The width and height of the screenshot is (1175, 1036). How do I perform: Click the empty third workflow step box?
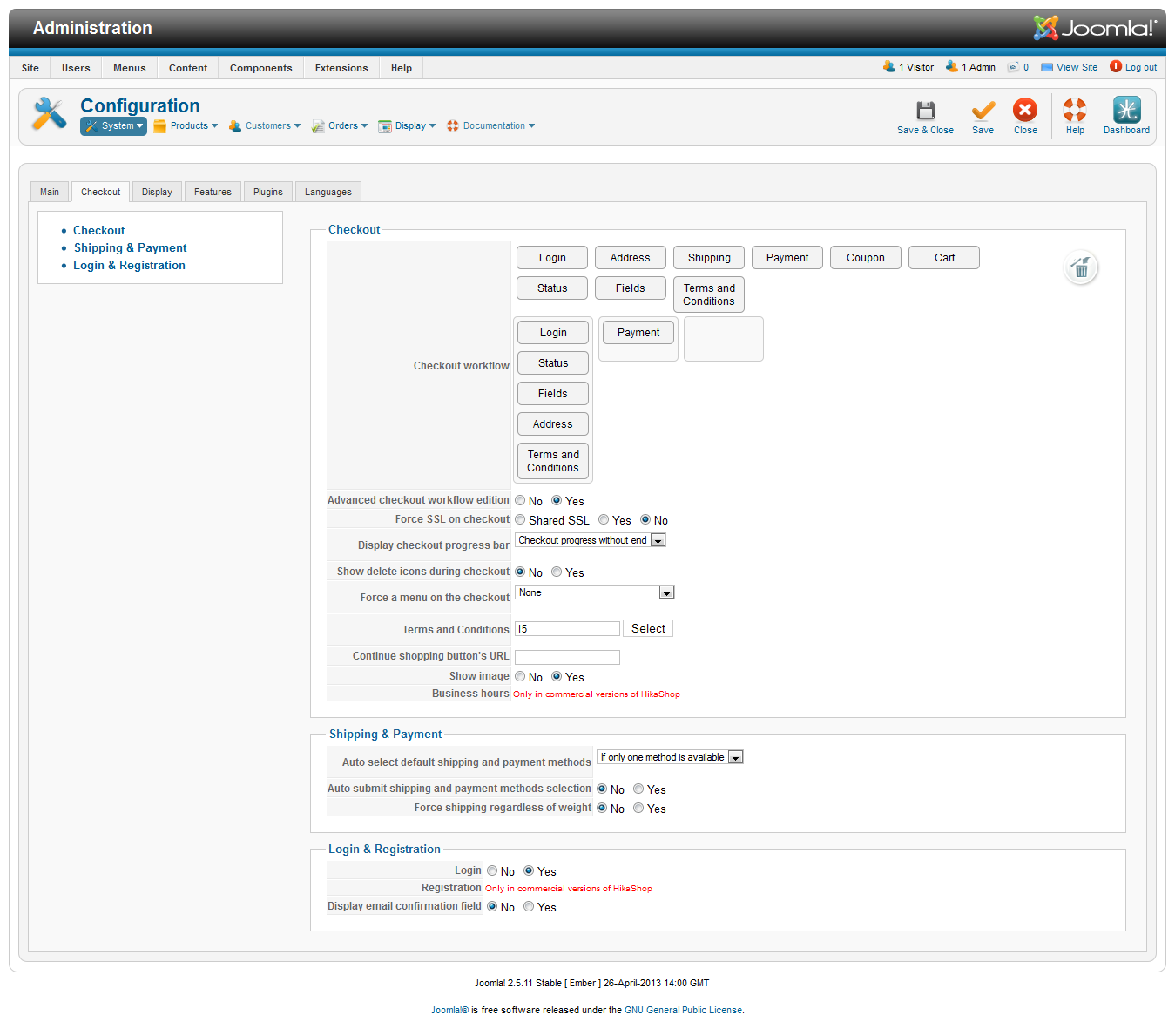tap(724, 339)
